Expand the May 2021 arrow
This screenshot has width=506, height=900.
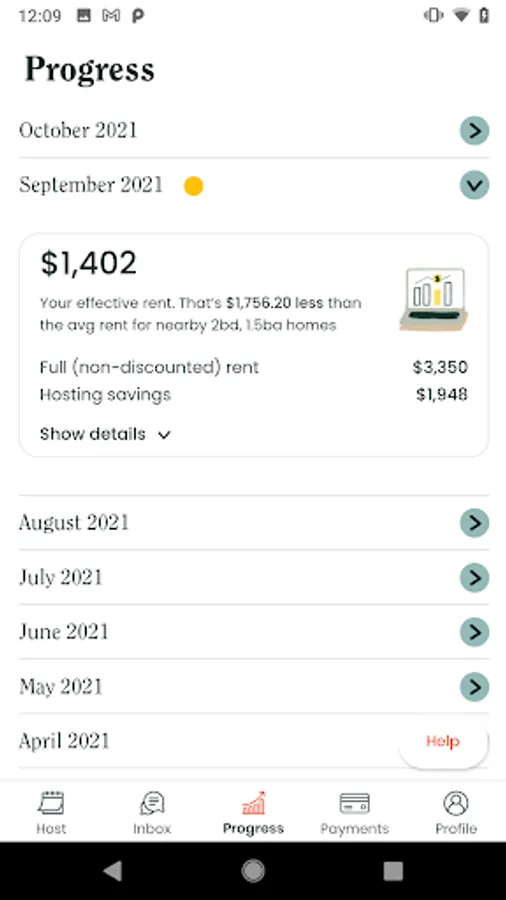[474, 686]
